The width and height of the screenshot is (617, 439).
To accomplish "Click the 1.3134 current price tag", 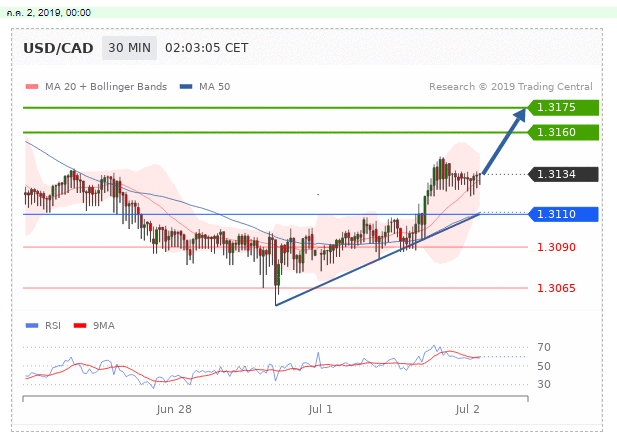I will (x=563, y=174).
